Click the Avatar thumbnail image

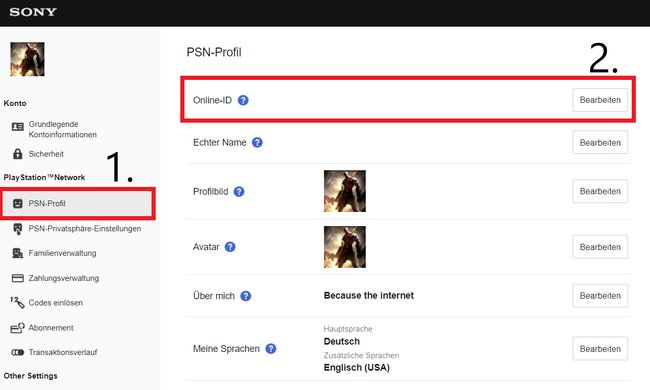pos(345,247)
